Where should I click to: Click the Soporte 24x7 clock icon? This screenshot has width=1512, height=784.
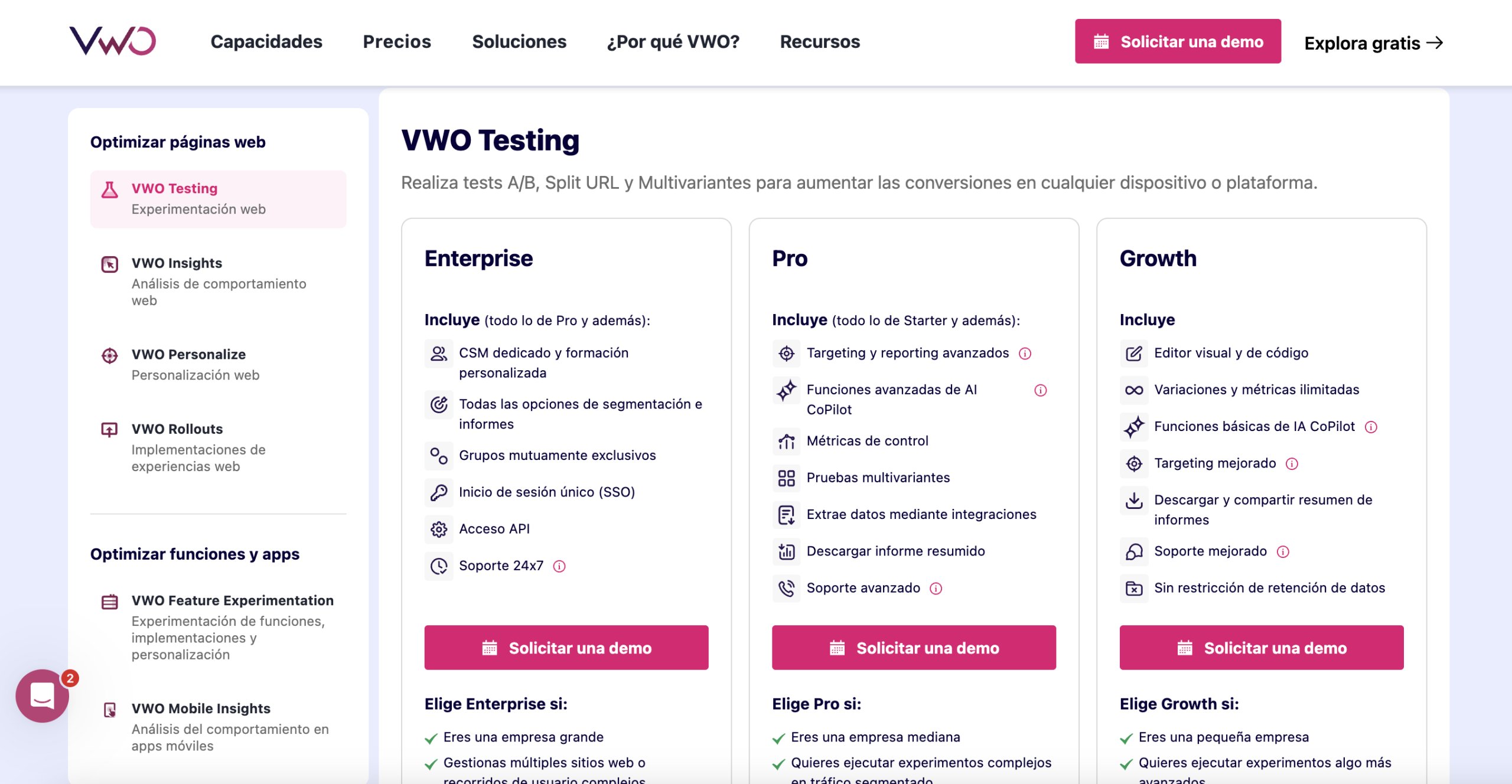(439, 566)
